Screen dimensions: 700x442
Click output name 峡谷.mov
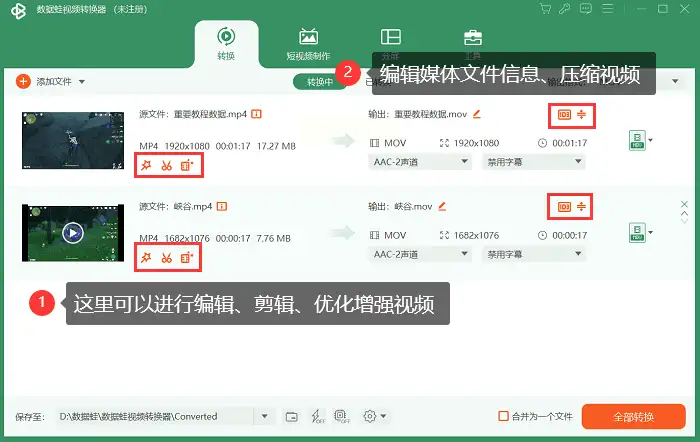pyautogui.click(x=413, y=206)
